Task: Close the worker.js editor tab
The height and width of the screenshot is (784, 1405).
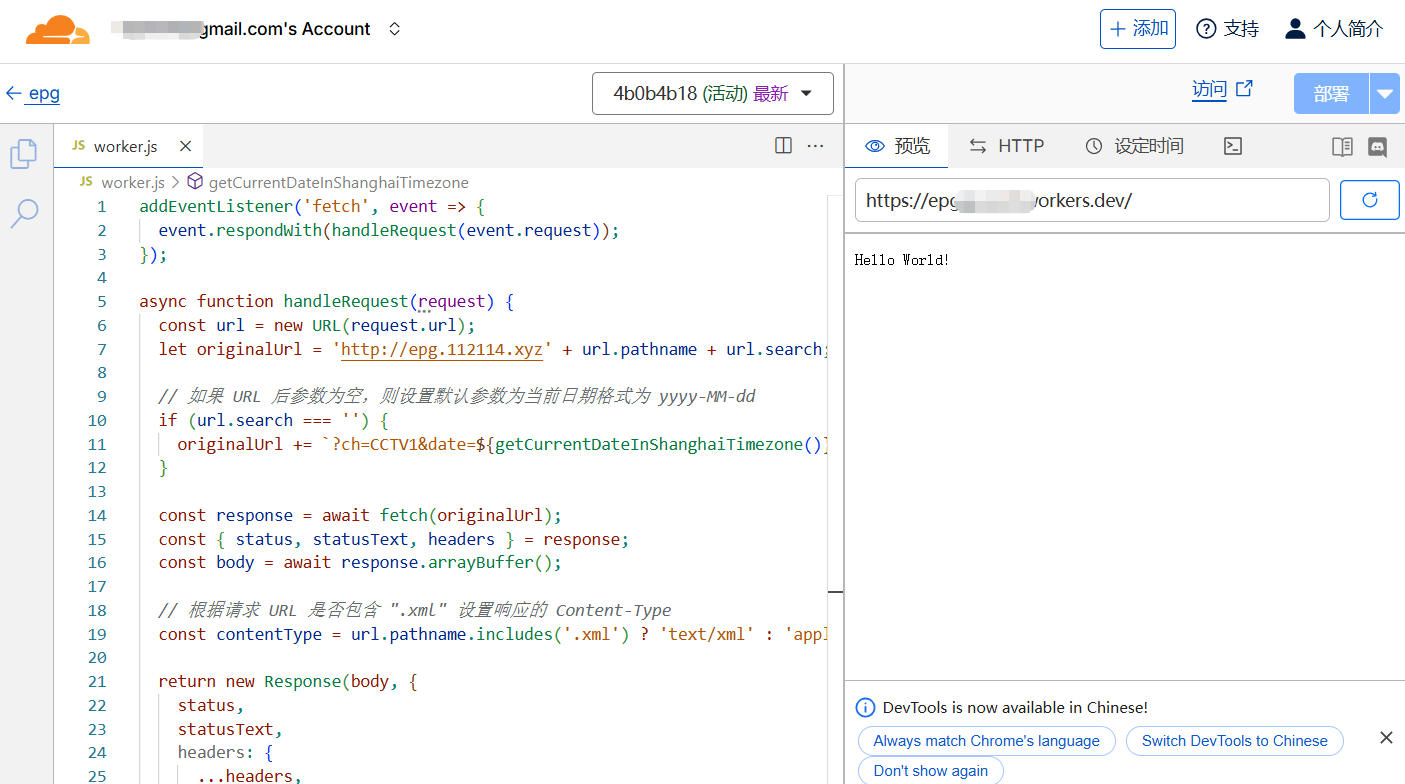Action: (x=185, y=146)
